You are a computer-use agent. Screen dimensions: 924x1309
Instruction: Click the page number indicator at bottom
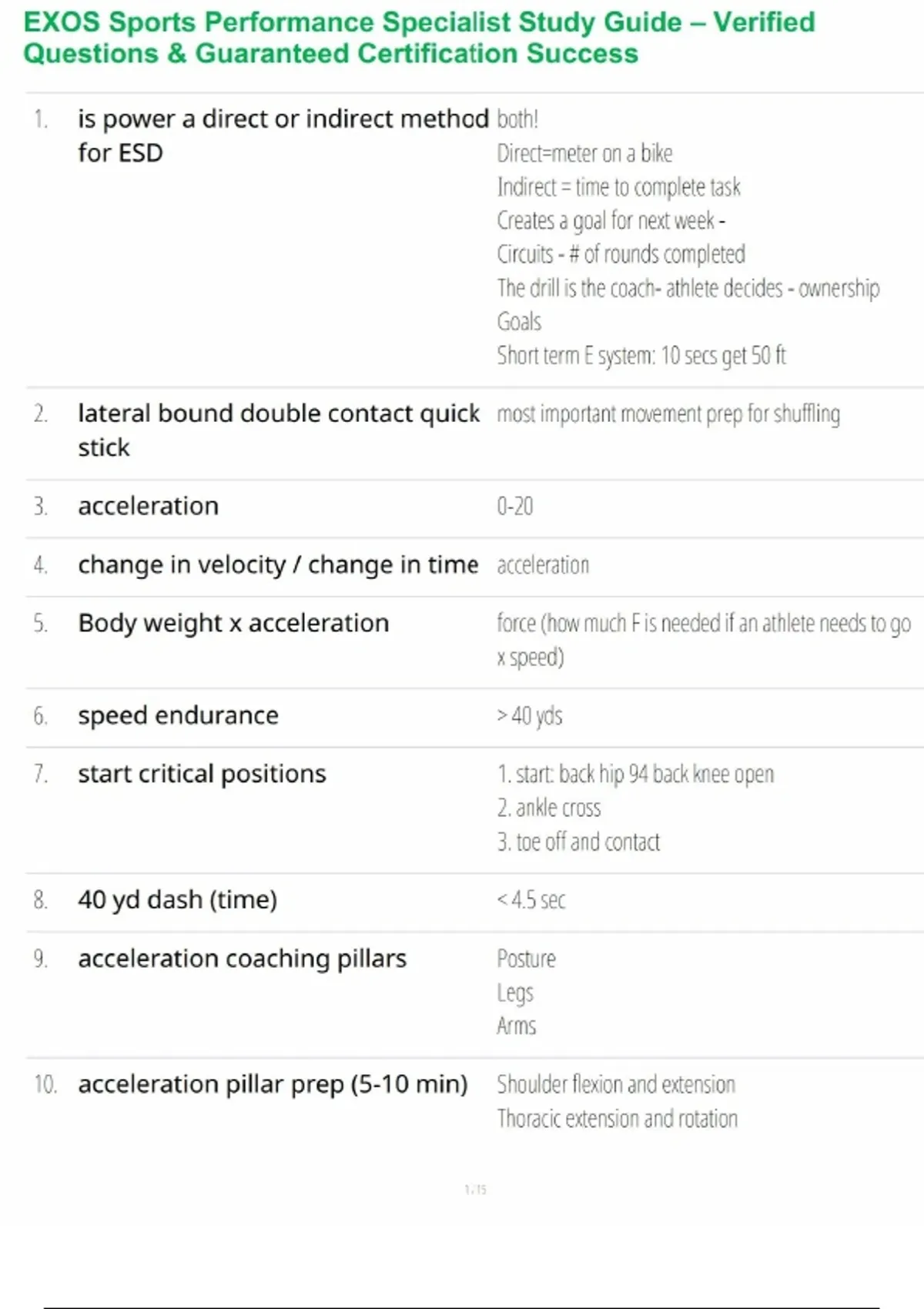click(x=475, y=1190)
